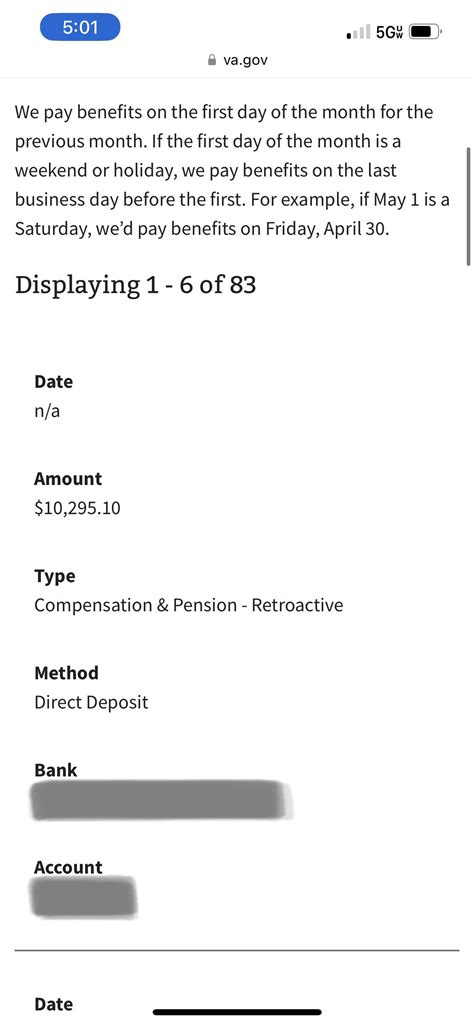Tap the Type label
This screenshot has width=474, height=1025.
point(54,577)
